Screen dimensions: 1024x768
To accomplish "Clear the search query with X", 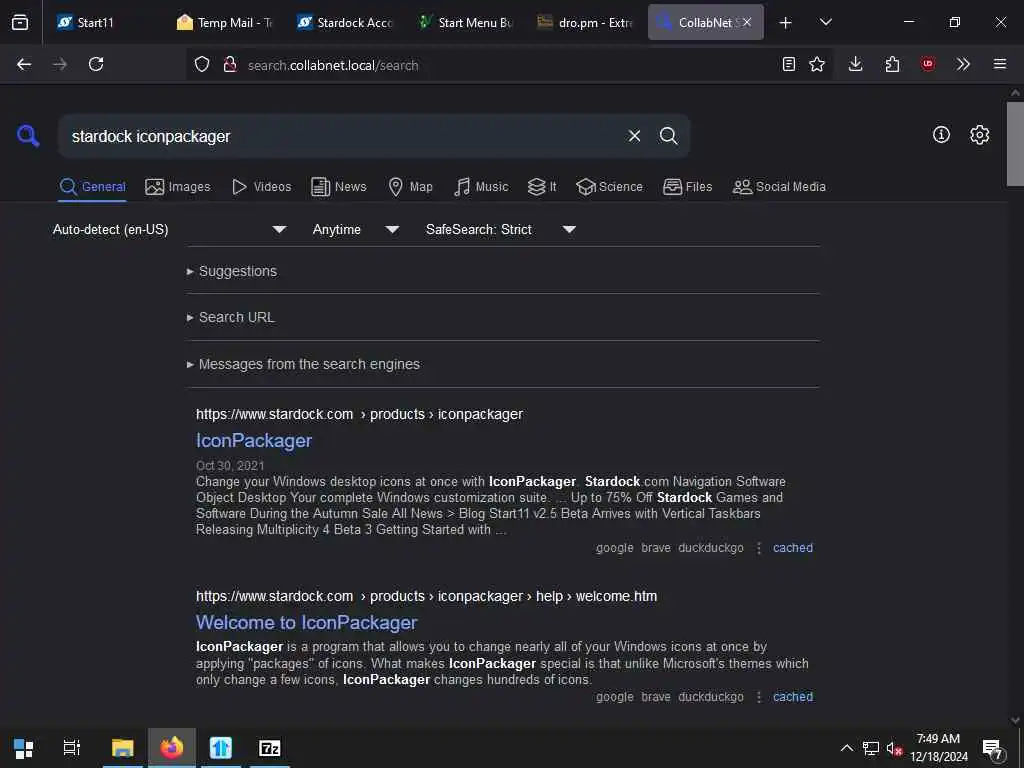I will [634, 136].
